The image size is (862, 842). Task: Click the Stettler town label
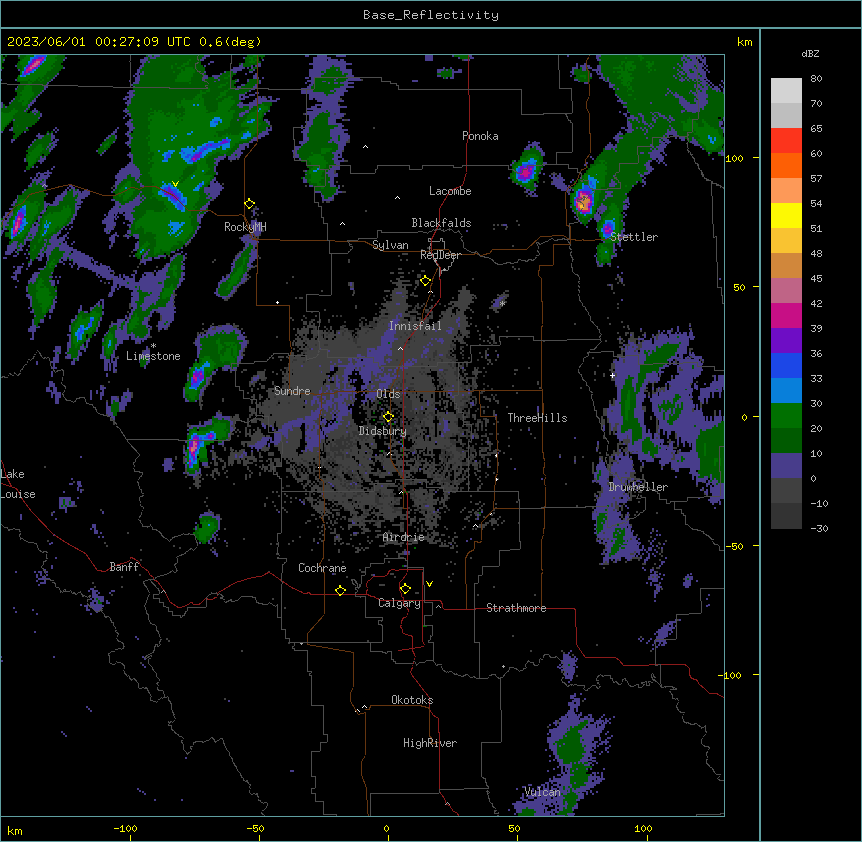(634, 237)
